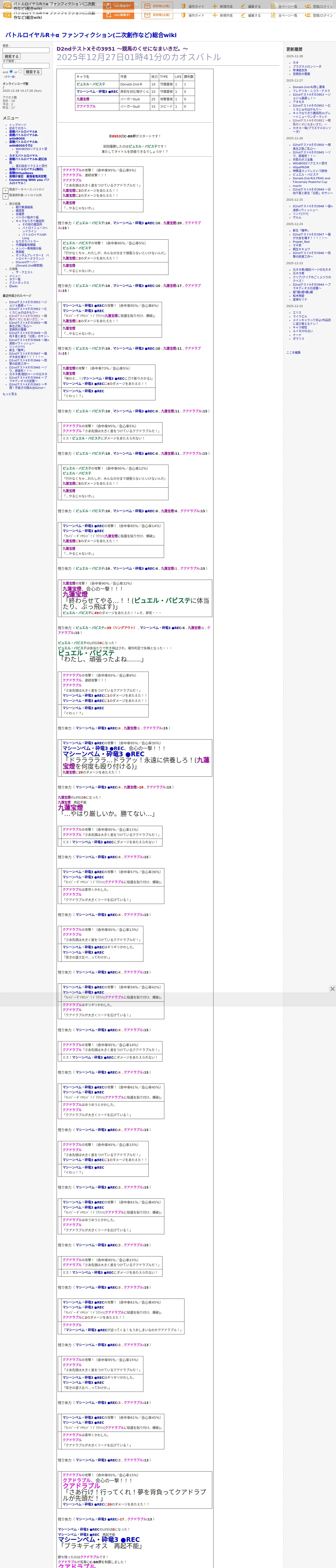
Task: Open ライラエル in update history
Action: point(300,316)
